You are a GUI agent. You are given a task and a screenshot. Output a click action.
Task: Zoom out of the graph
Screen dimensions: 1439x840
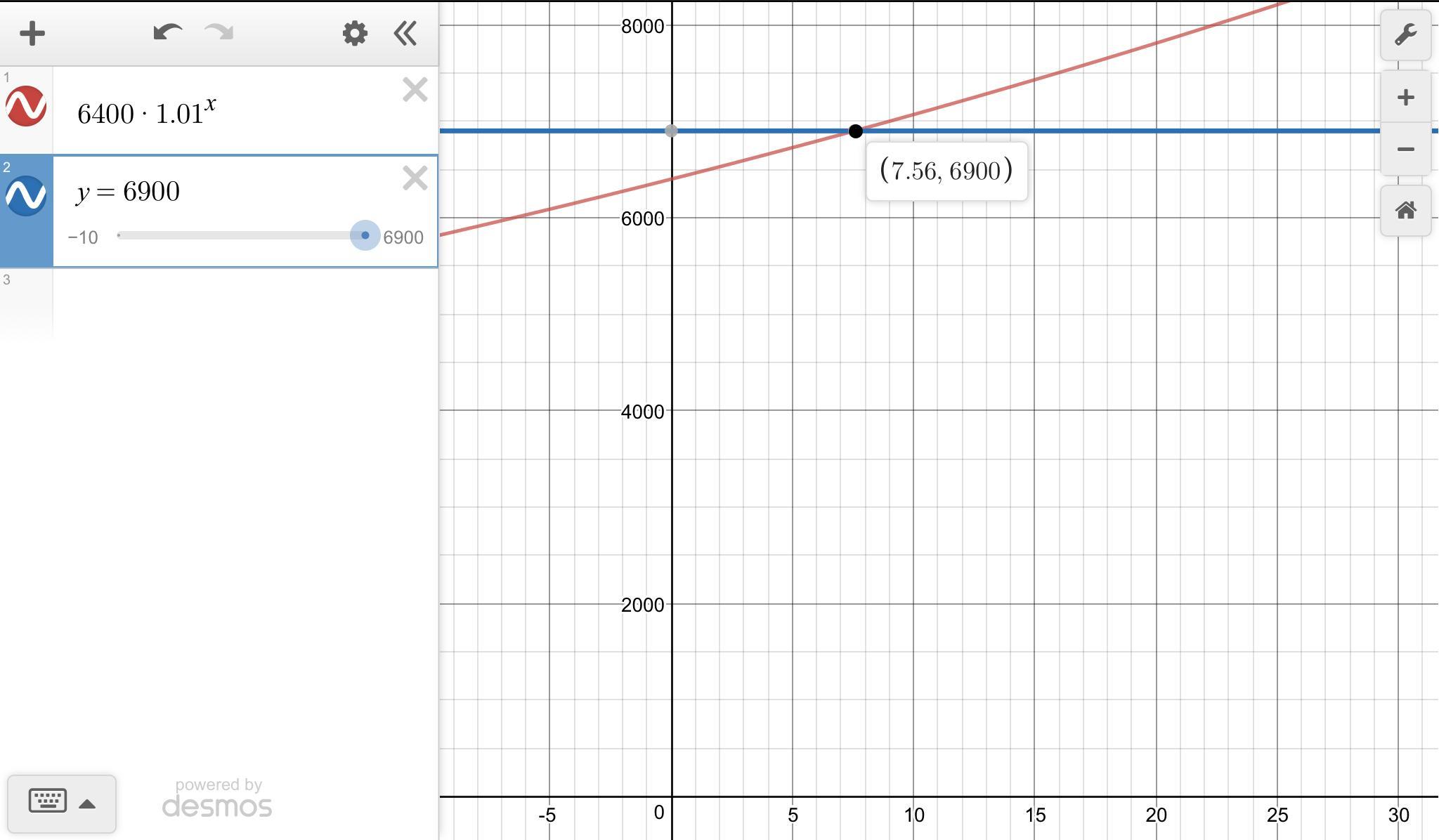click(x=1405, y=149)
